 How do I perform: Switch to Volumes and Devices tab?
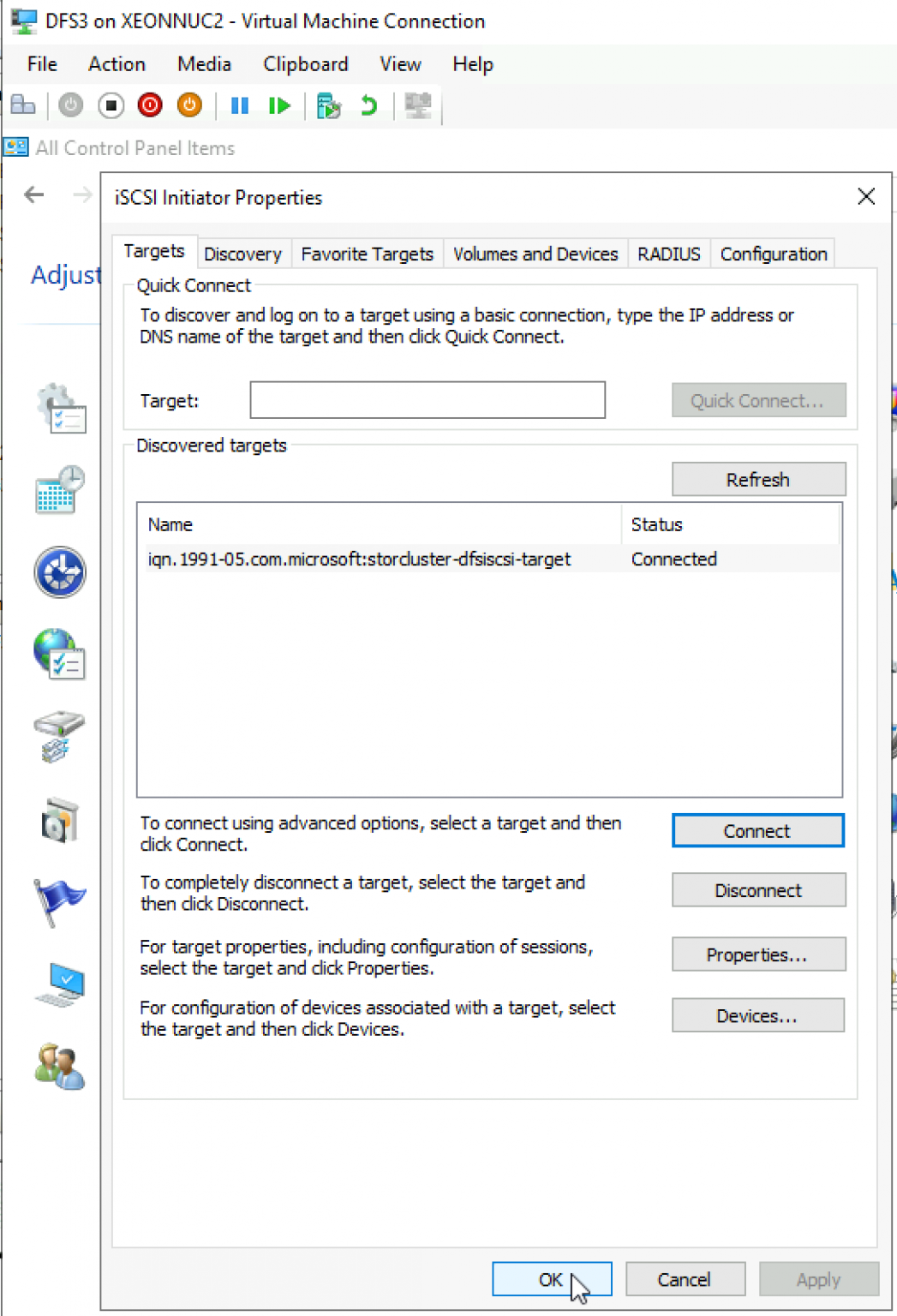pos(535,254)
